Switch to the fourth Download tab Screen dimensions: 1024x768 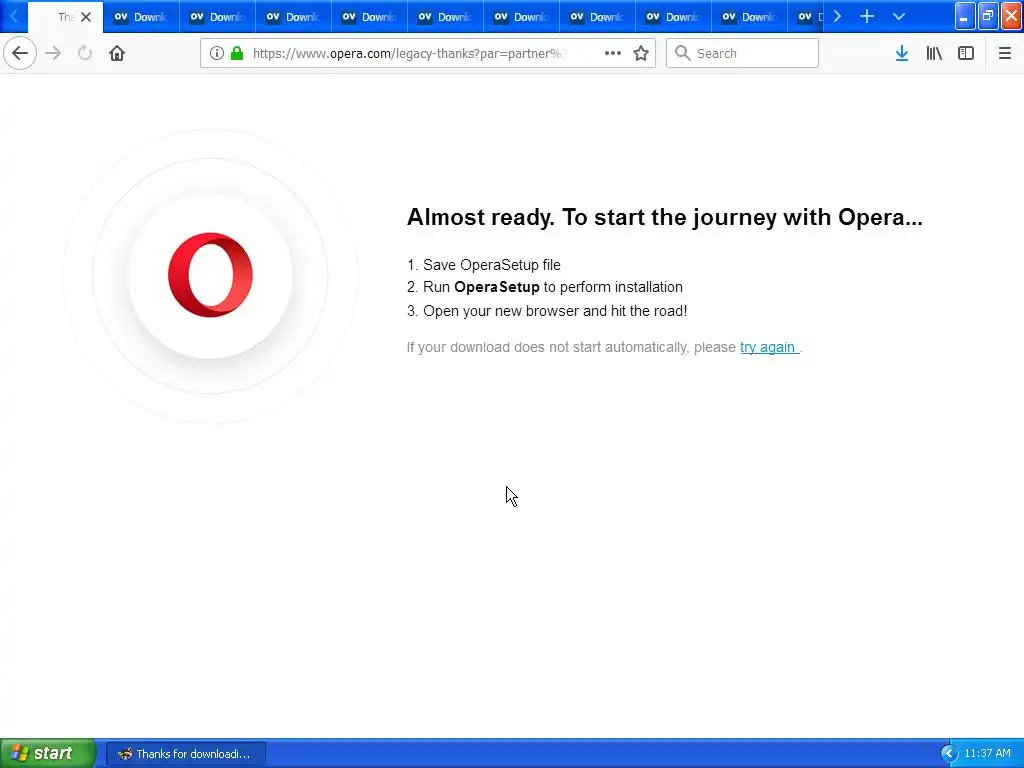click(x=369, y=17)
